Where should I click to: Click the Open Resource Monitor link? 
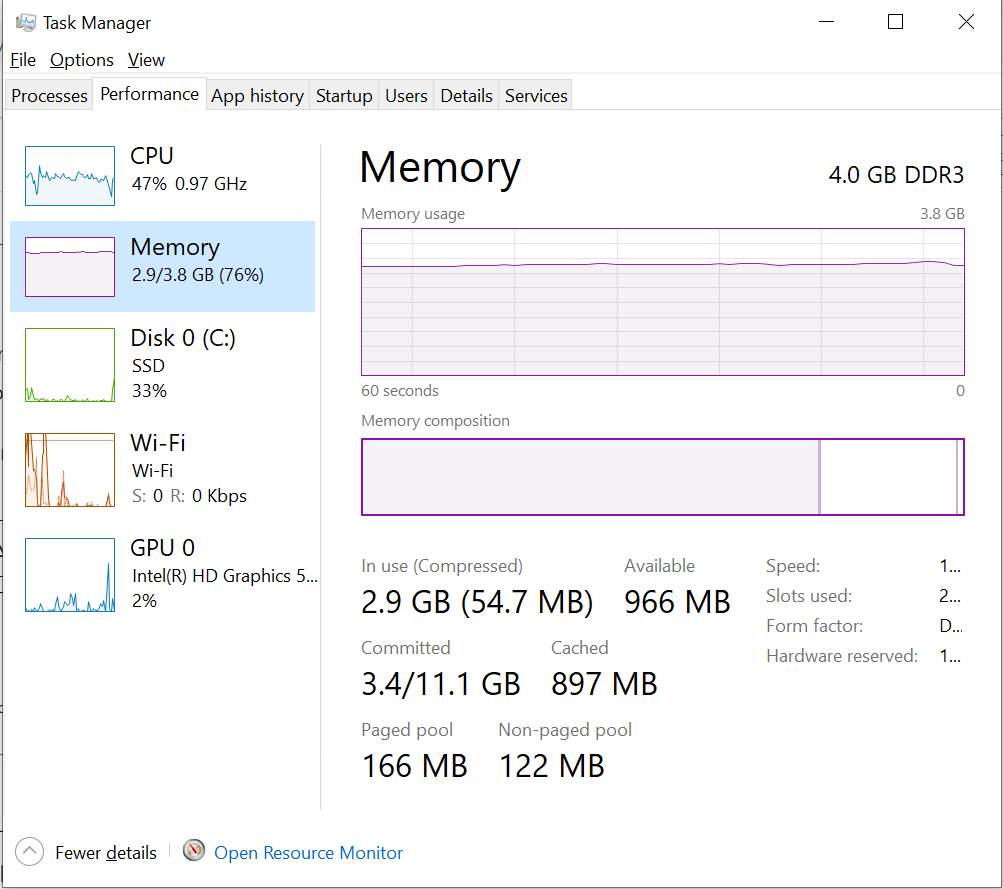coord(308,853)
